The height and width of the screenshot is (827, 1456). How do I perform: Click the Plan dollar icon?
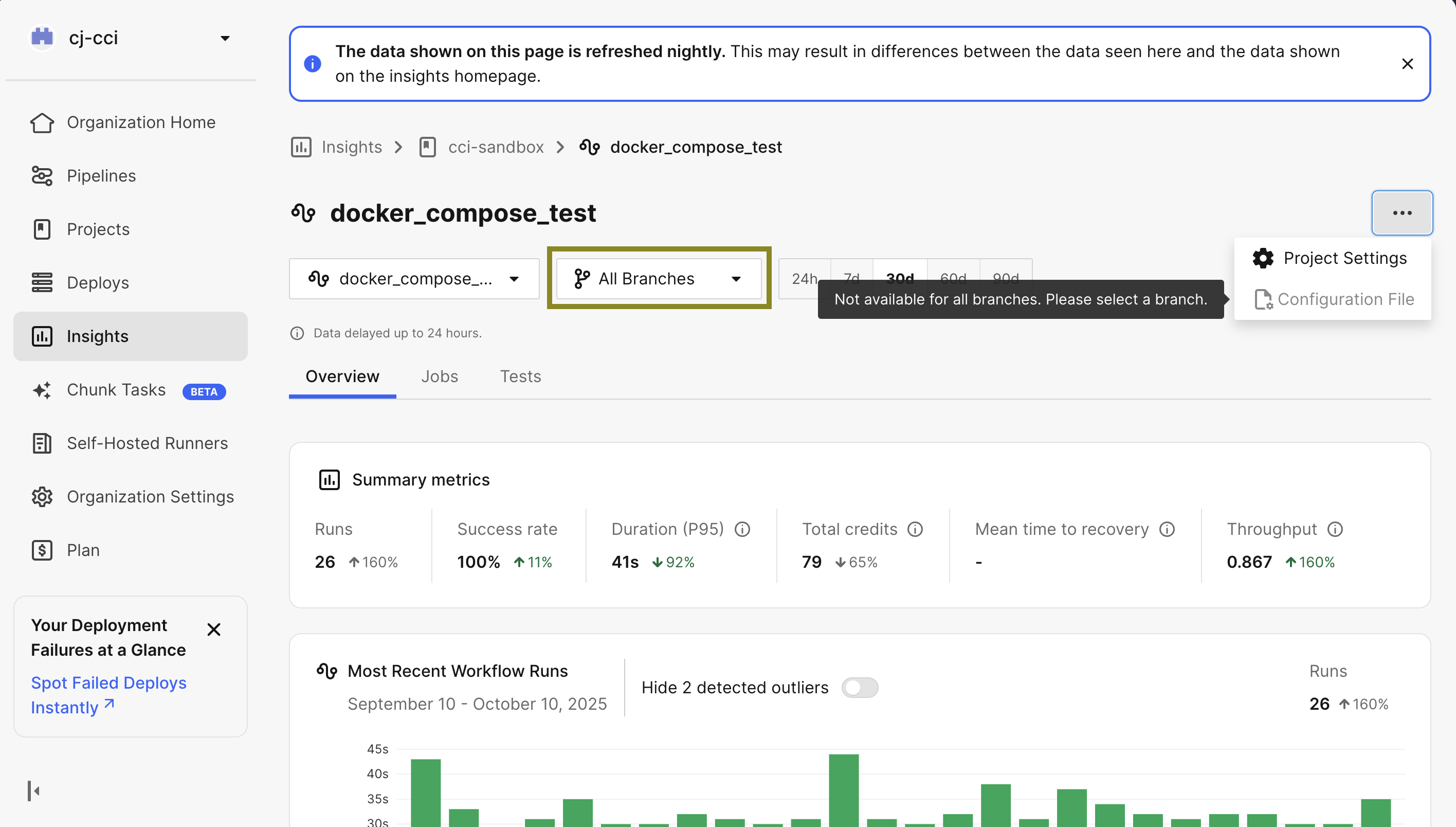pos(42,550)
